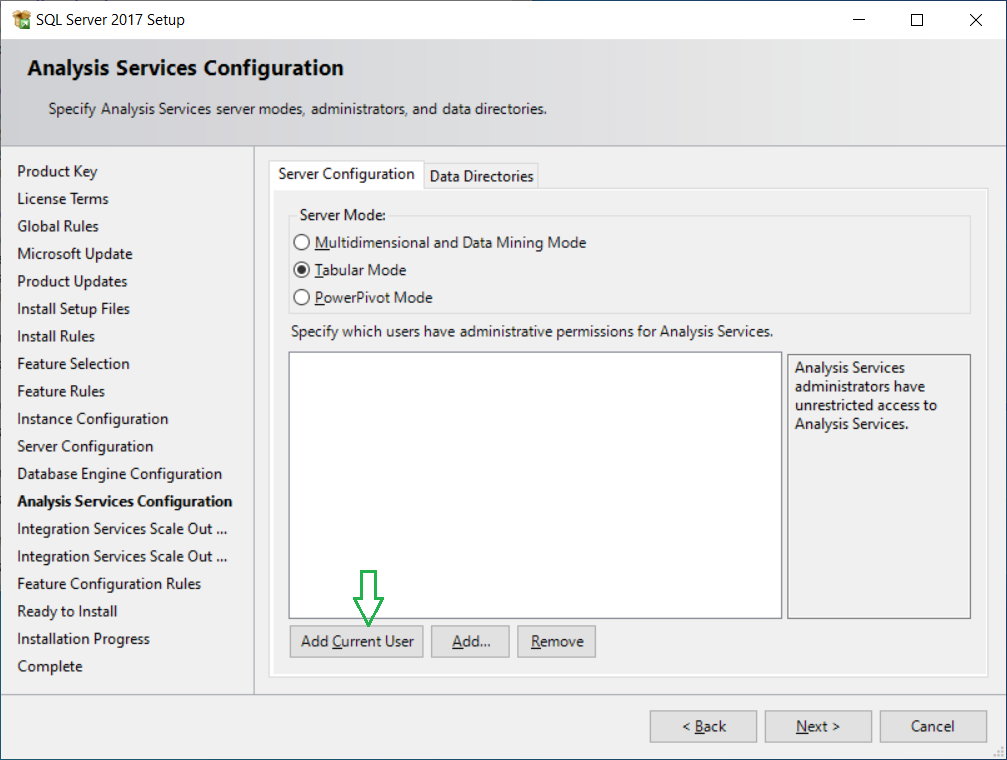1007x760 pixels.
Task: Proceed with the Next button
Action: coord(818,727)
